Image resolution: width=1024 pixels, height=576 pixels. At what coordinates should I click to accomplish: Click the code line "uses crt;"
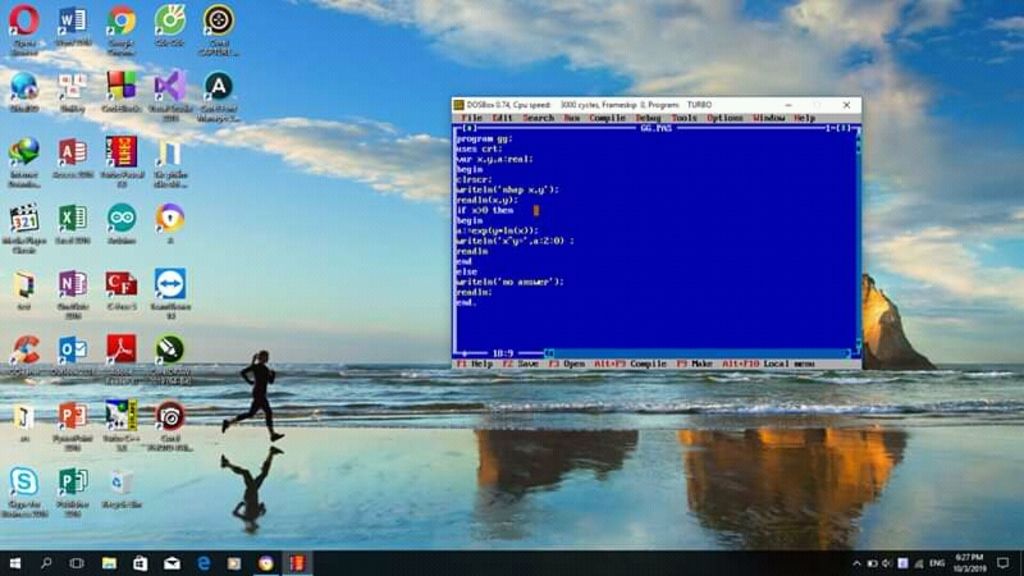pos(479,149)
